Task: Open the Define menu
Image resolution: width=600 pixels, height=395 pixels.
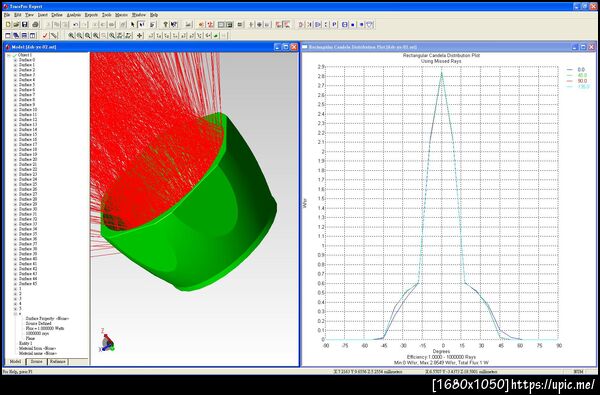Action: point(57,15)
